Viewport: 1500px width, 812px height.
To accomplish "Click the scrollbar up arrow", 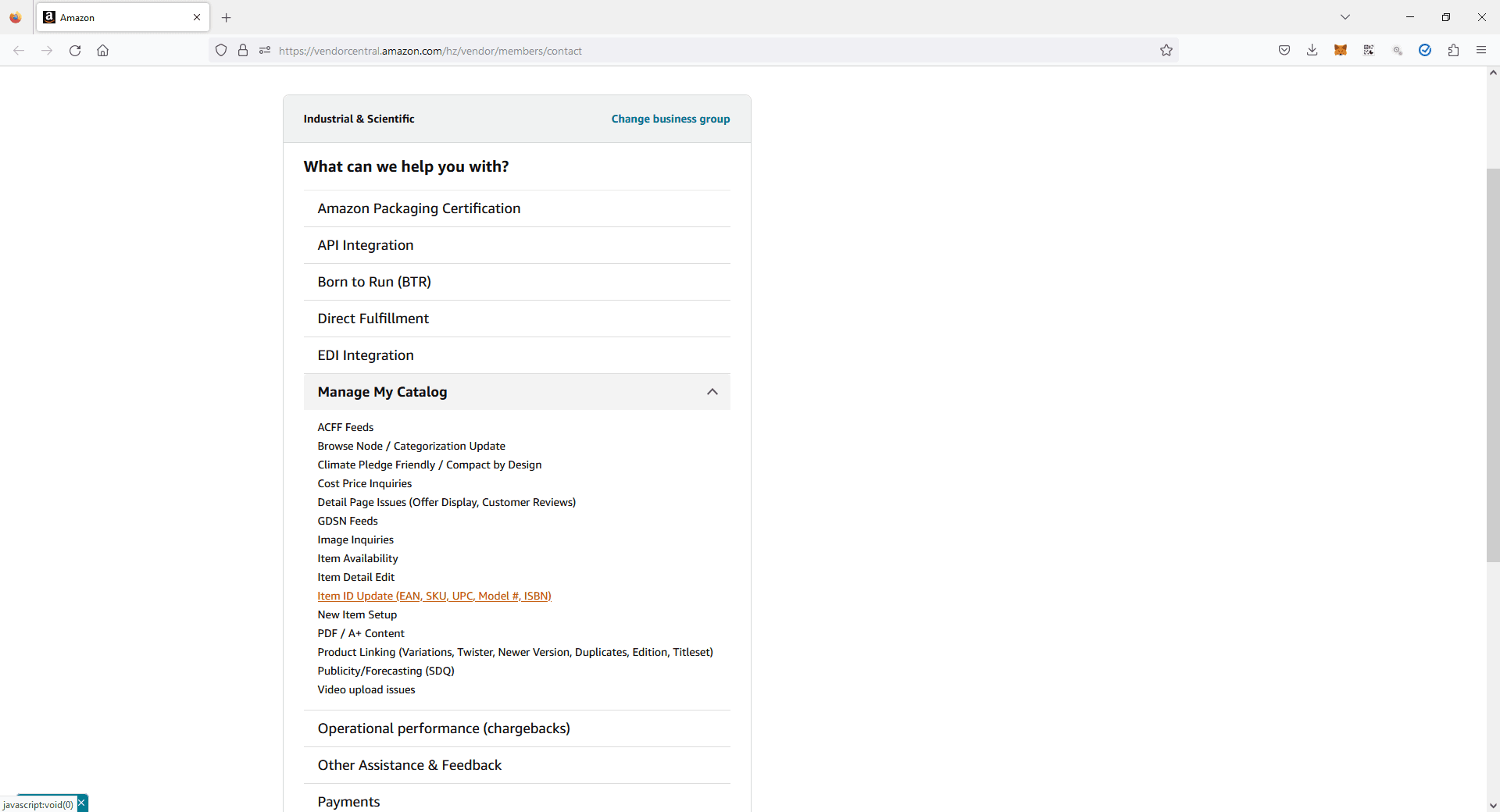I will (1493, 73).
